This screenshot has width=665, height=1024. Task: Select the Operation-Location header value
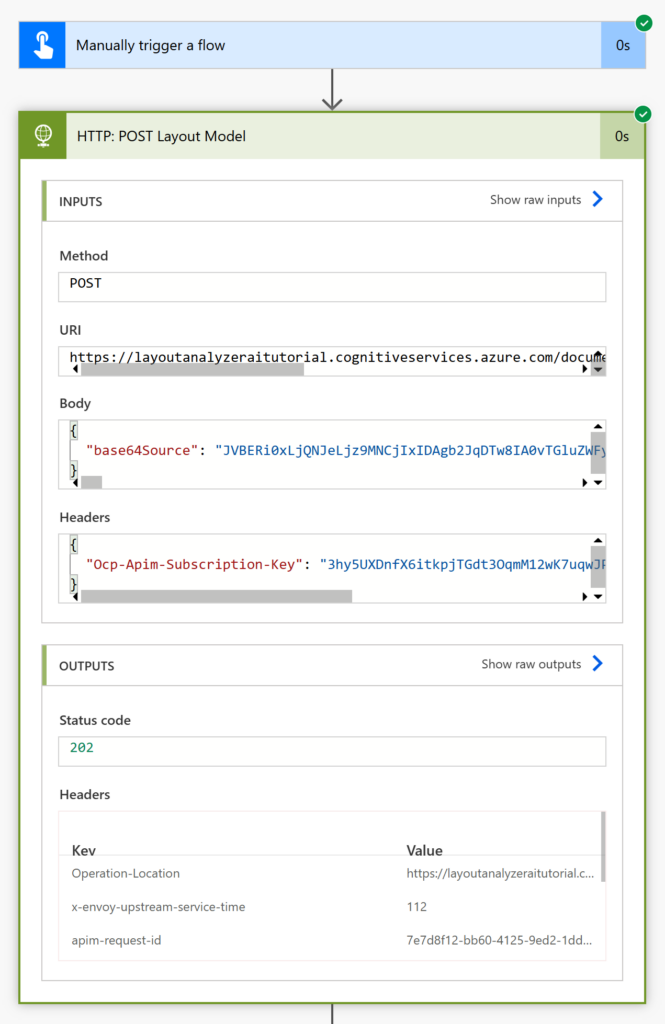click(x=500, y=873)
